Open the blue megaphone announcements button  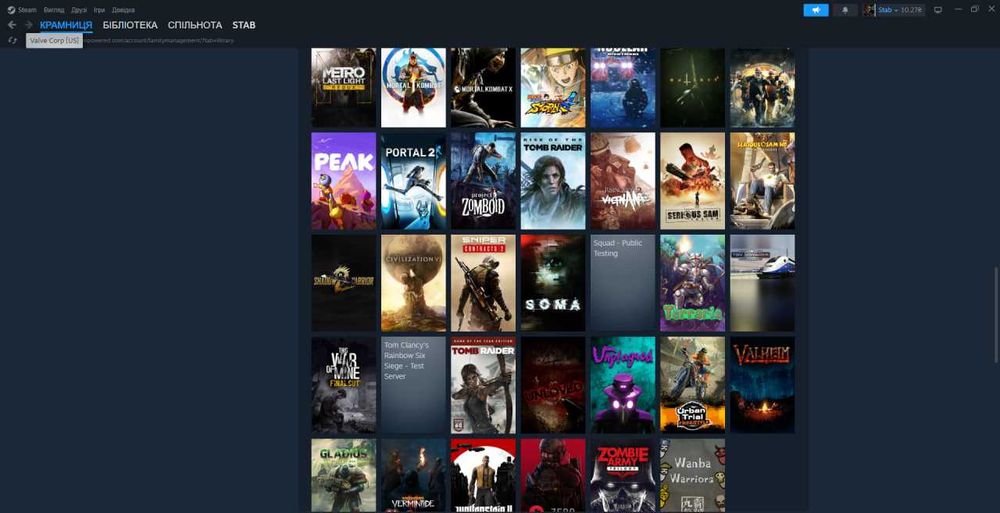coord(816,10)
